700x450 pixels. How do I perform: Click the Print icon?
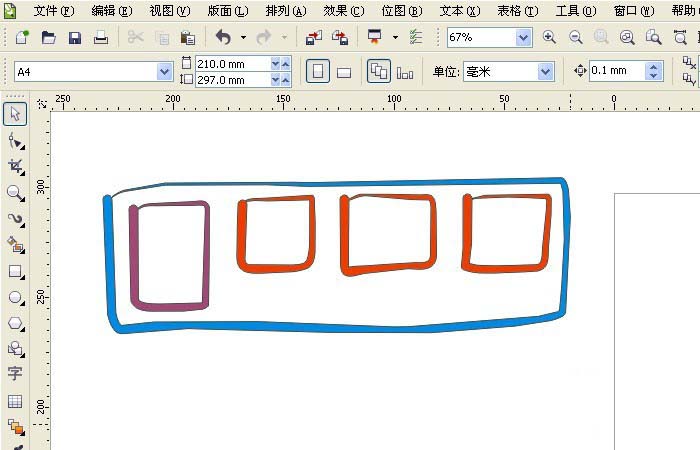tap(101, 38)
